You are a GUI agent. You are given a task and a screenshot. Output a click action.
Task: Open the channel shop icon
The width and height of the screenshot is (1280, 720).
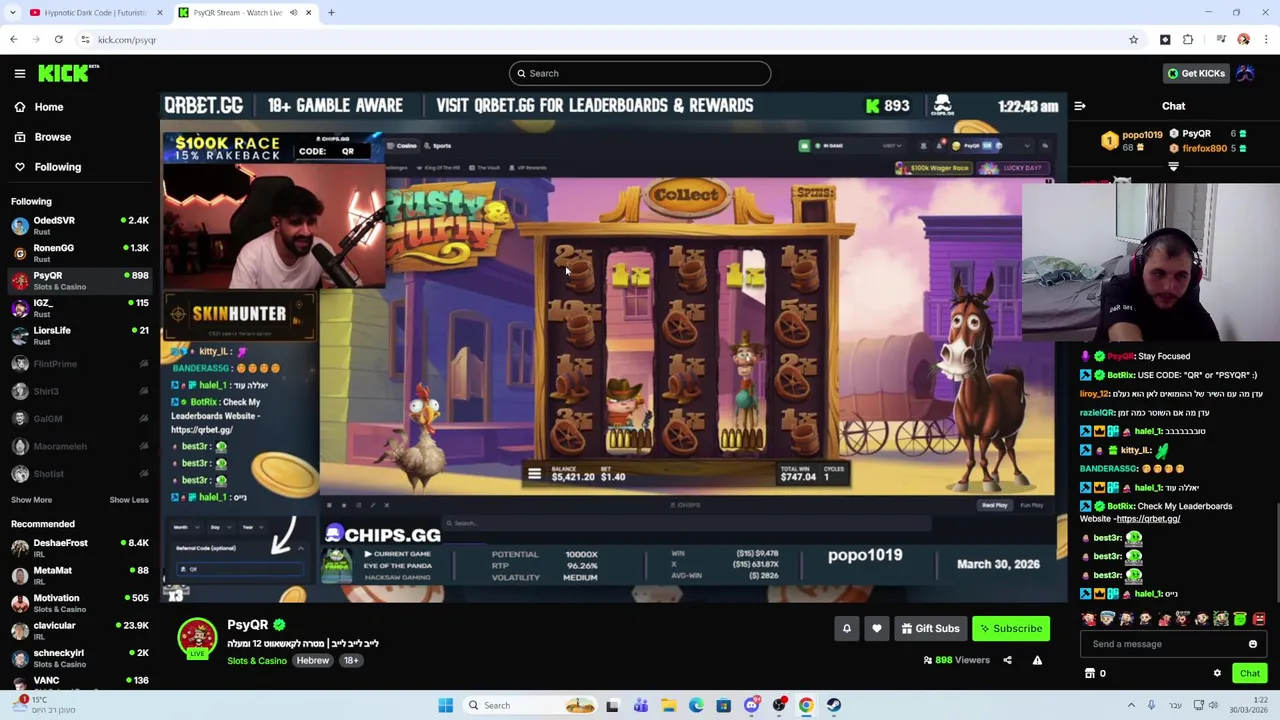(1090, 673)
